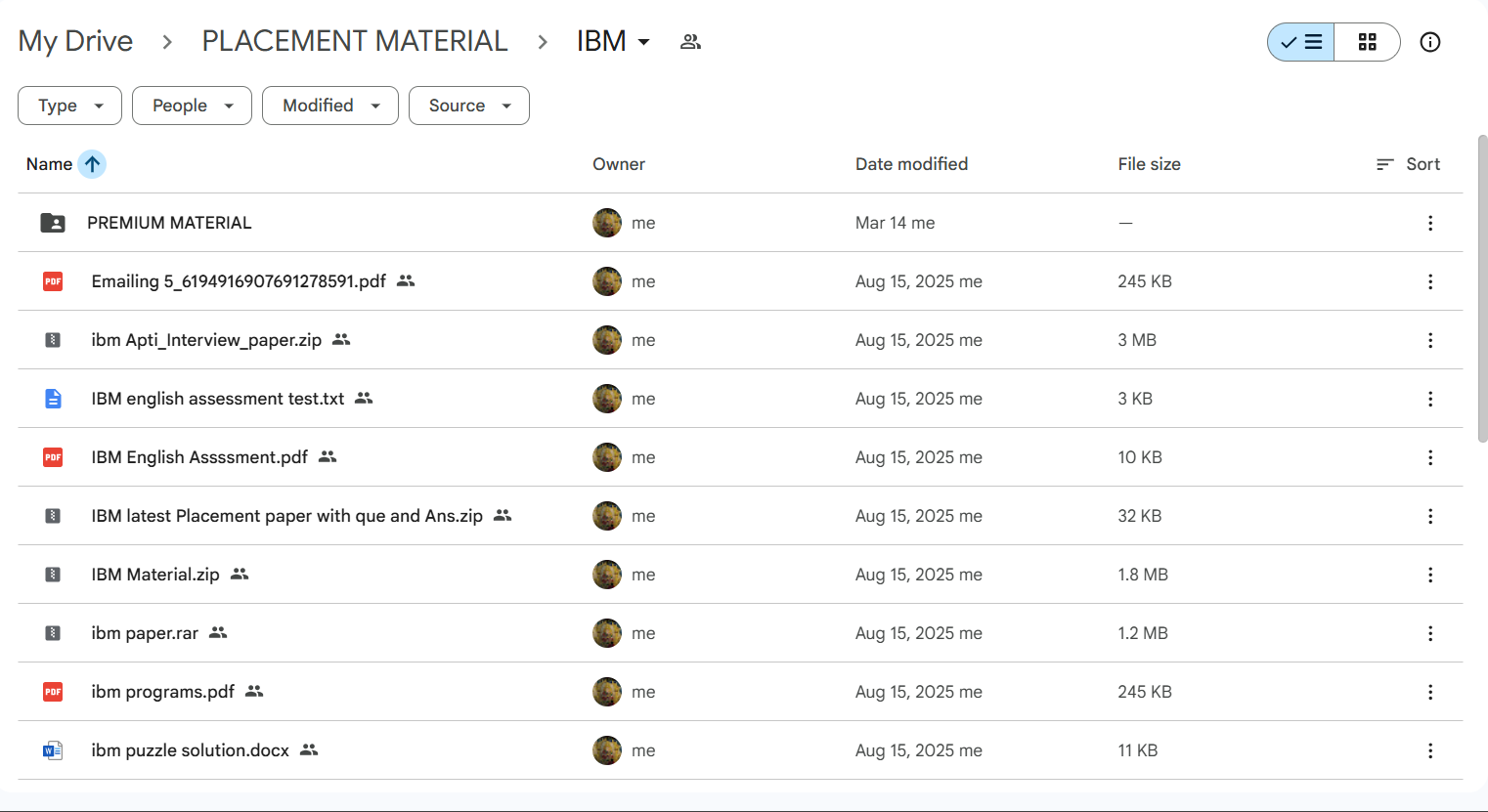This screenshot has height=812, width=1488.
Task: Open the People filter dropdown
Action: coord(192,106)
